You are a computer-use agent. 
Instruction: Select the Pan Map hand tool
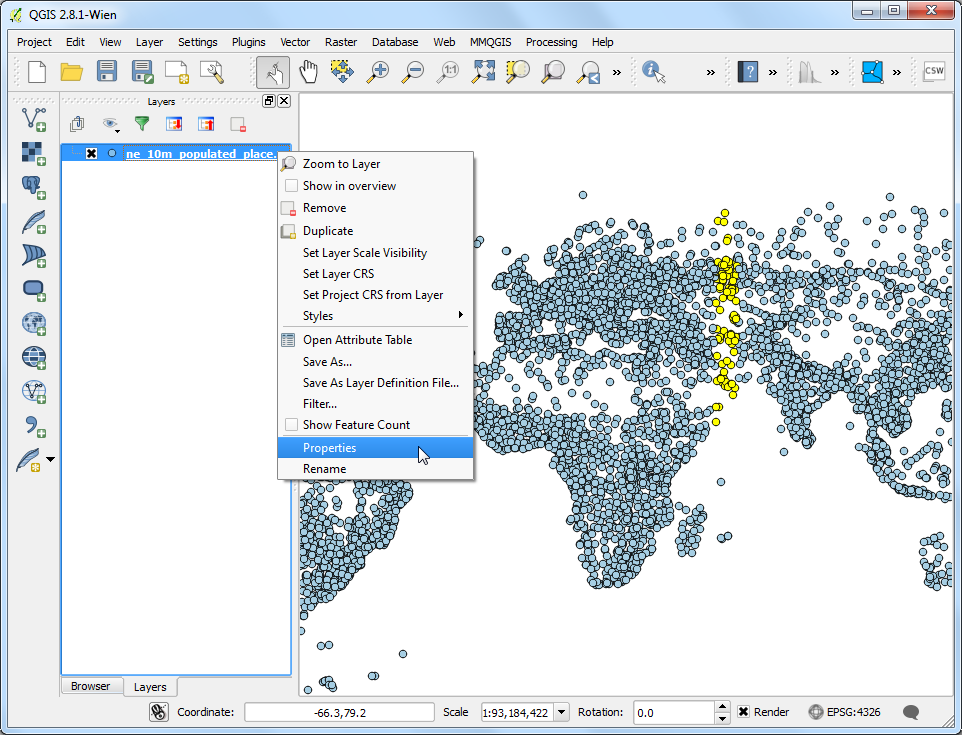309,71
